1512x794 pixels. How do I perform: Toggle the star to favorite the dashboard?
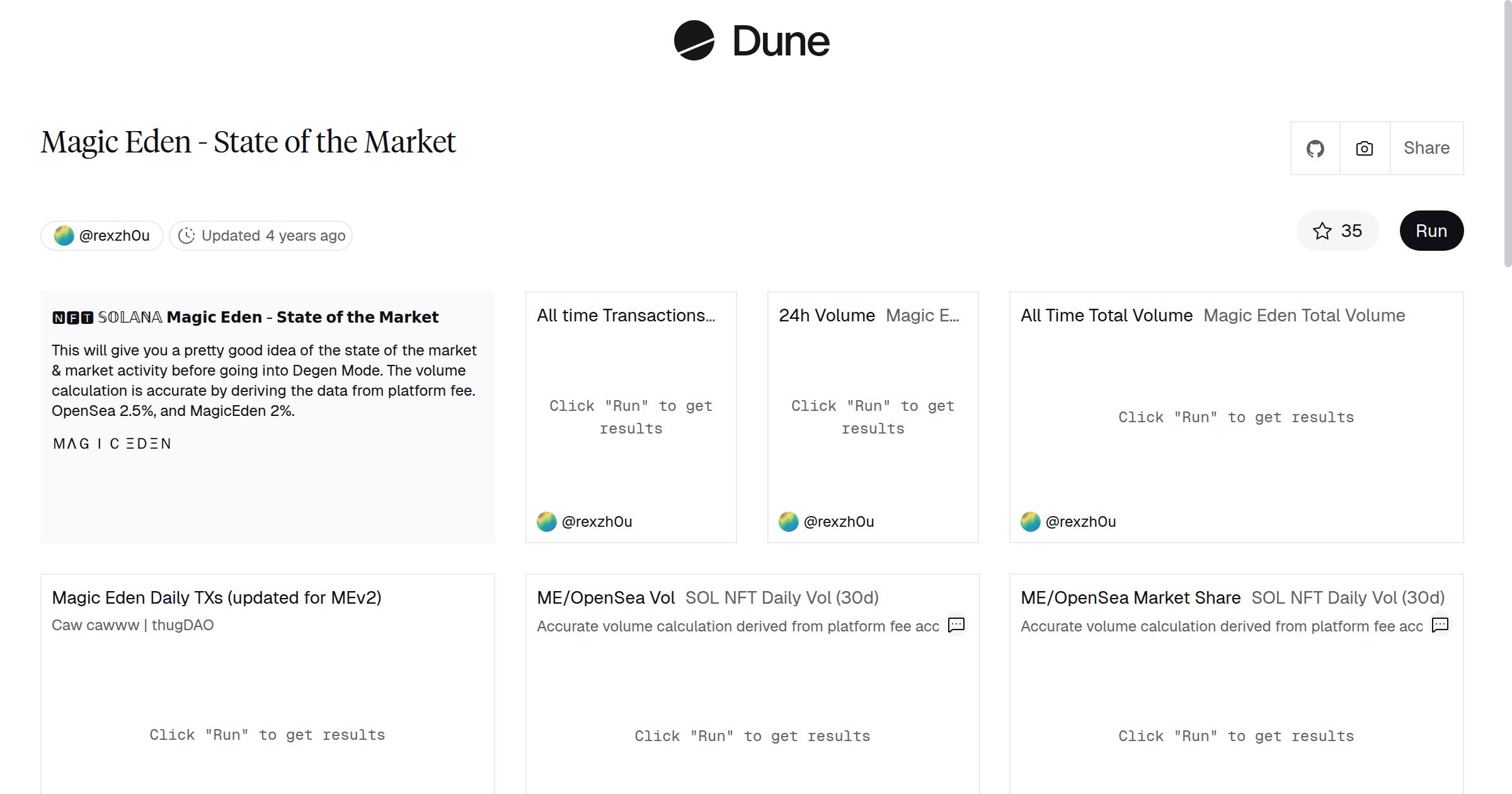pyautogui.click(x=1323, y=231)
